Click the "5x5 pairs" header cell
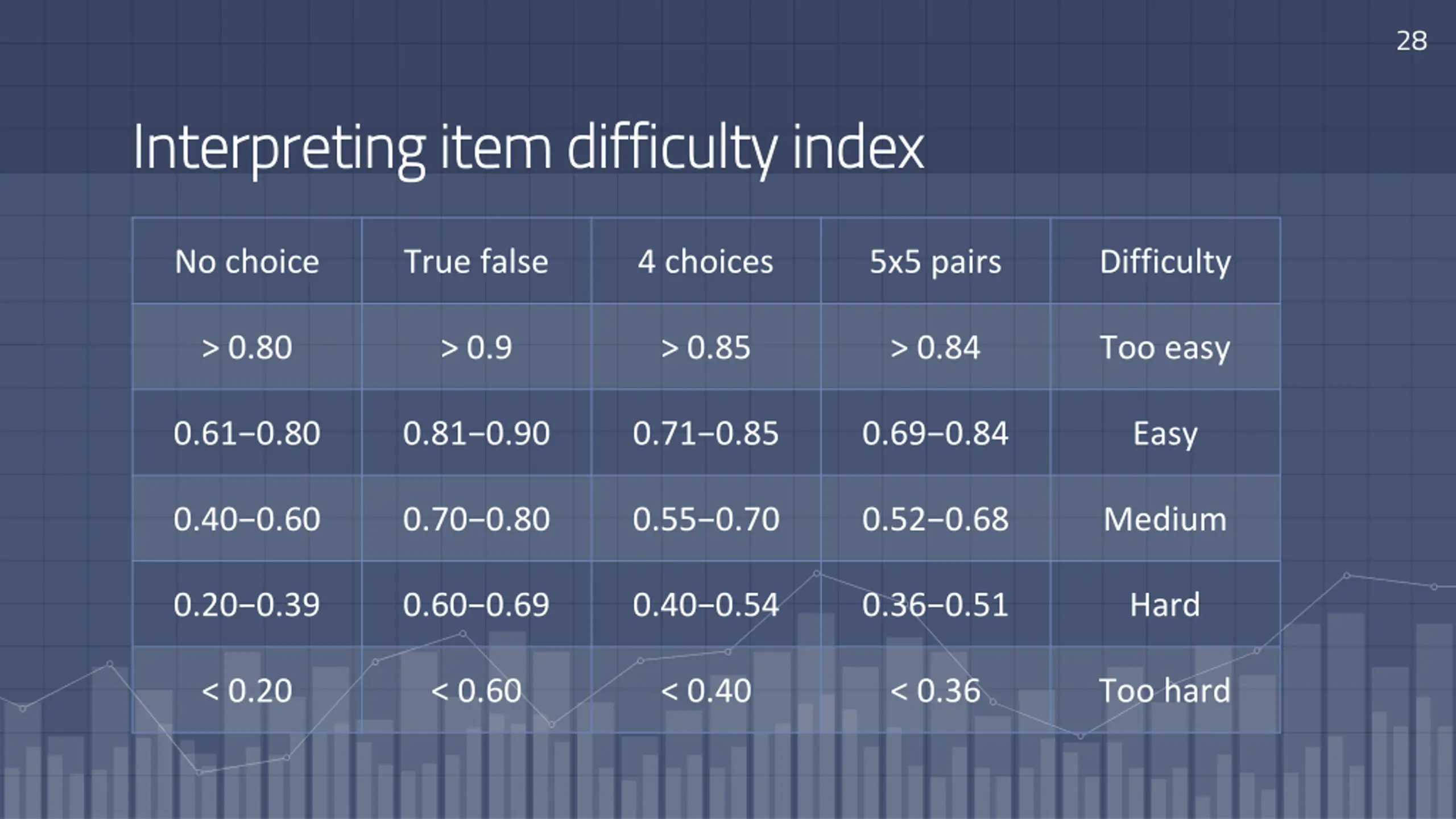Image resolution: width=1456 pixels, height=819 pixels. (x=936, y=262)
